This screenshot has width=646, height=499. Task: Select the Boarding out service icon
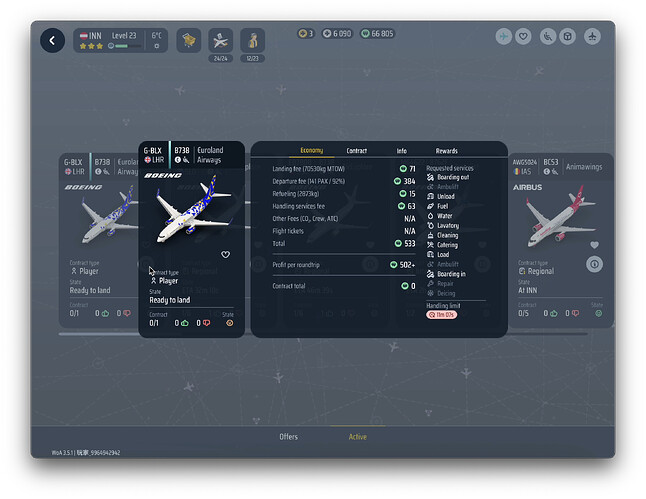coord(430,177)
